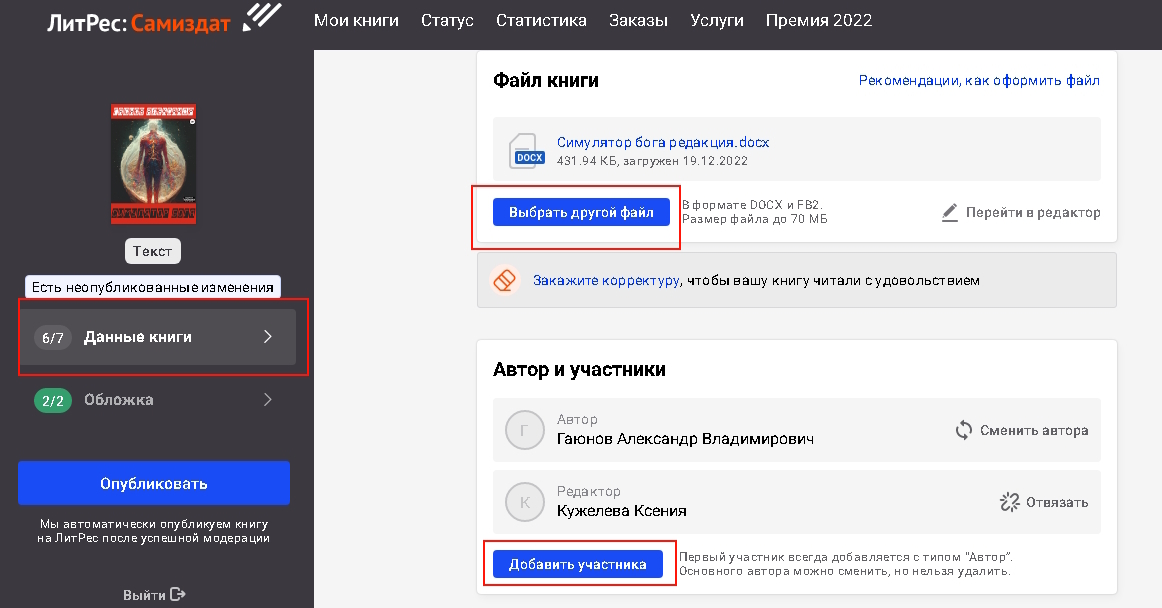Click the ЛитРес: Самиздат logo
1162x608 pixels.
pyautogui.click(x=164, y=21)
